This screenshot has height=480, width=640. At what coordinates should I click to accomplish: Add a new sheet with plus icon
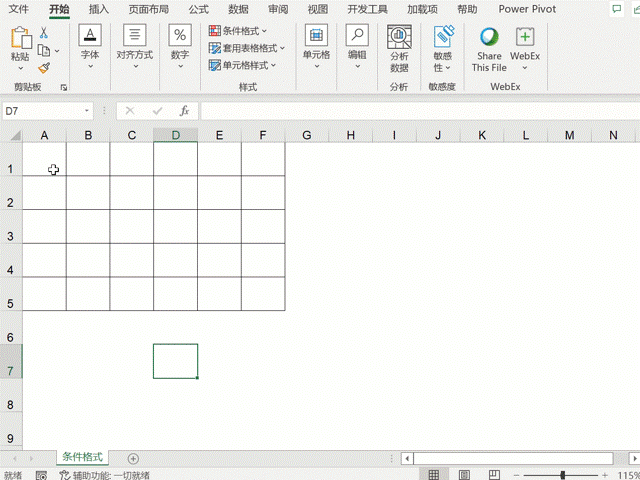[x=133, y=459]
